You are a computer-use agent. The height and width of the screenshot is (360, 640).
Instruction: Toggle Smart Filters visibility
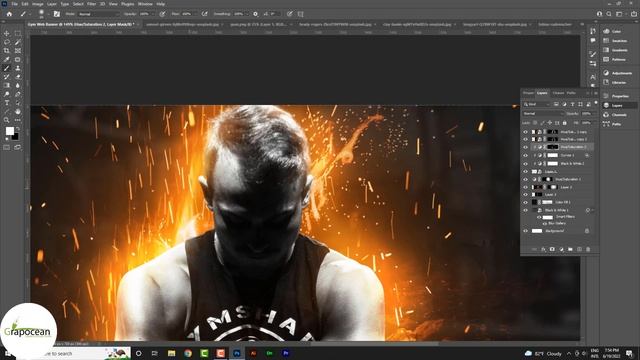[539, 217]
